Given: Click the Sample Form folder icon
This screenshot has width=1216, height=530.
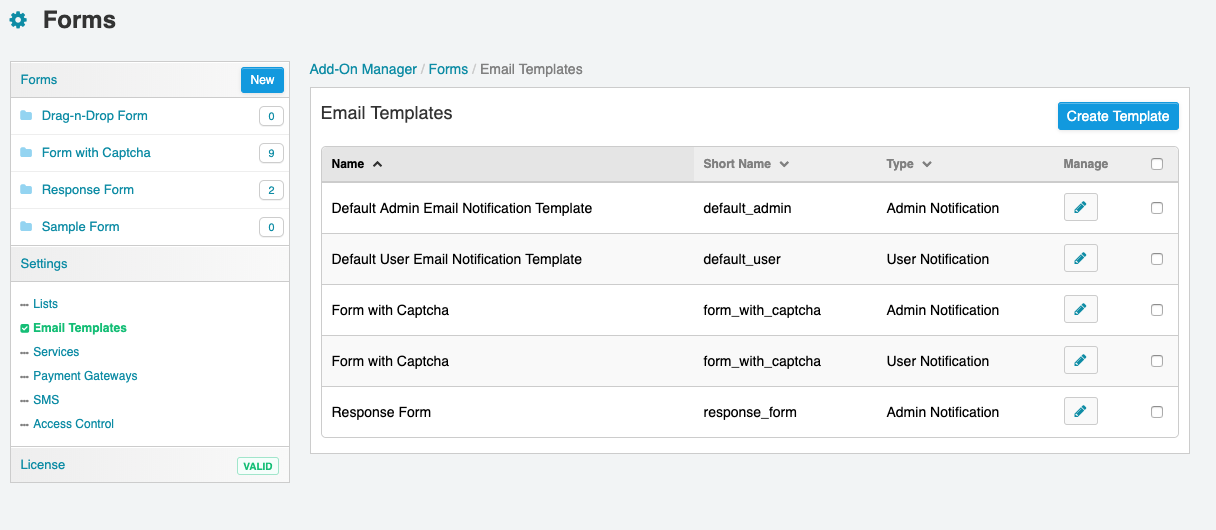Looking at the screenshot, I should point(26,227).
